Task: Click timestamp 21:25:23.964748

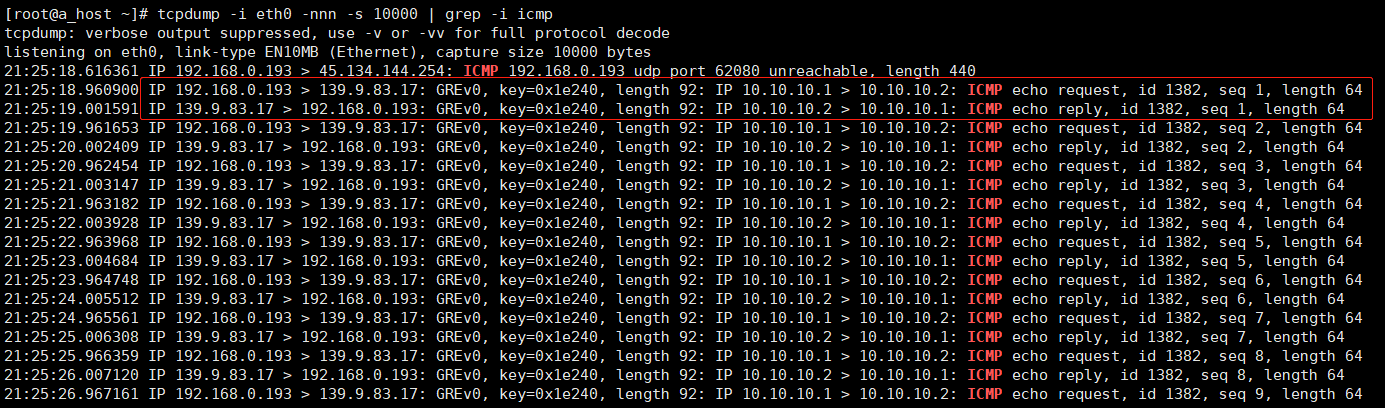Action: coord(72,280)
